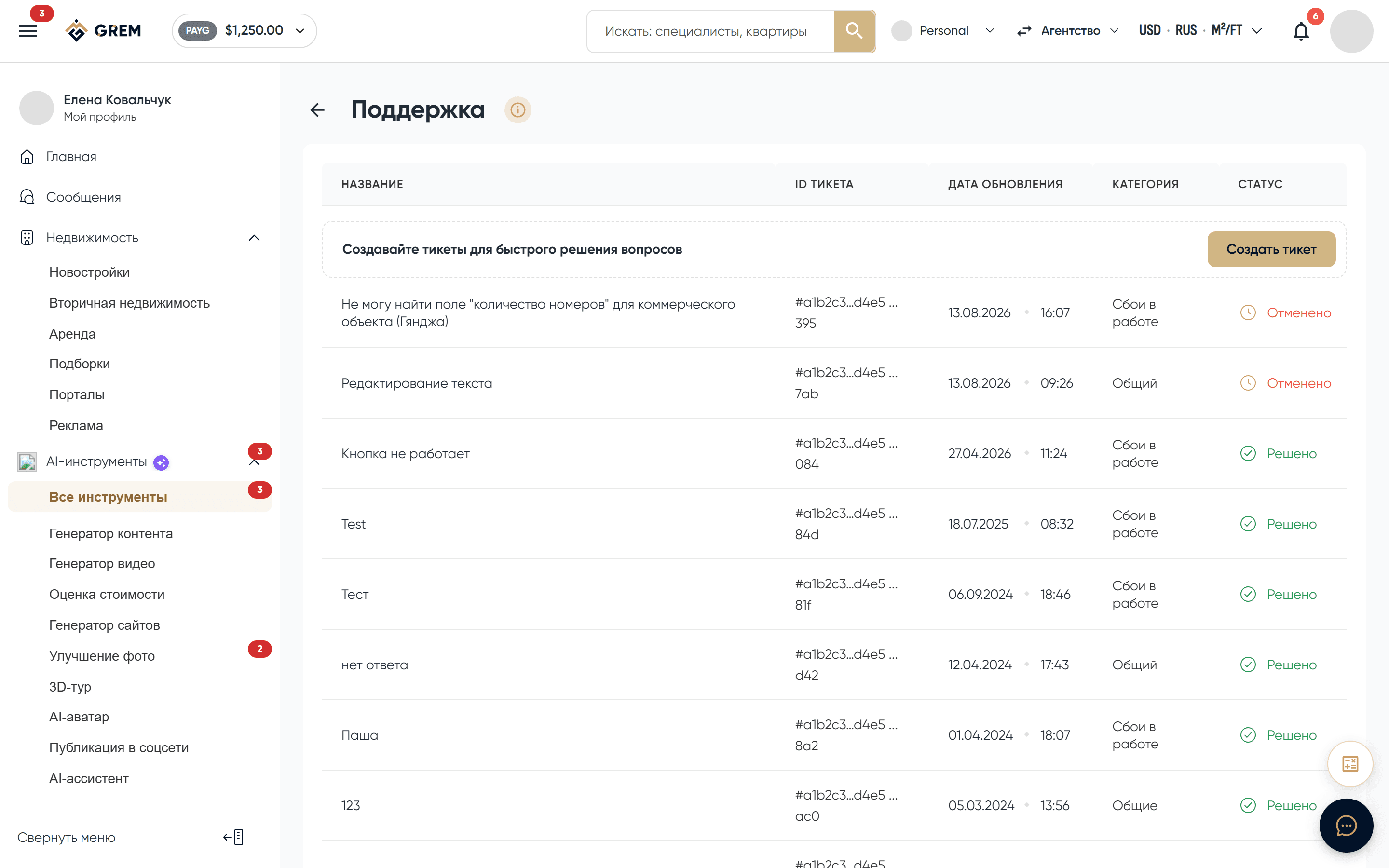This screenshot has height=868, width=1389.
Task: Click the Главная home icon
Action: (27, 157)
